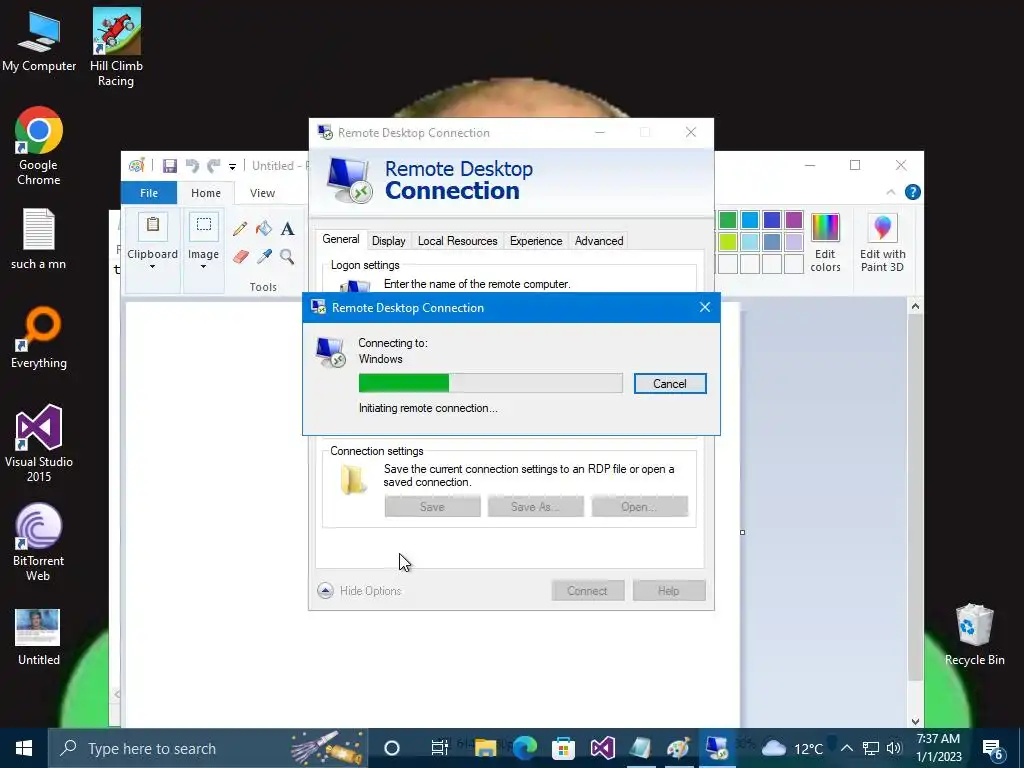Switch to the View tab in Paint
The width and height of the screenshot is (1024, 768).
[x=262, y=193]
